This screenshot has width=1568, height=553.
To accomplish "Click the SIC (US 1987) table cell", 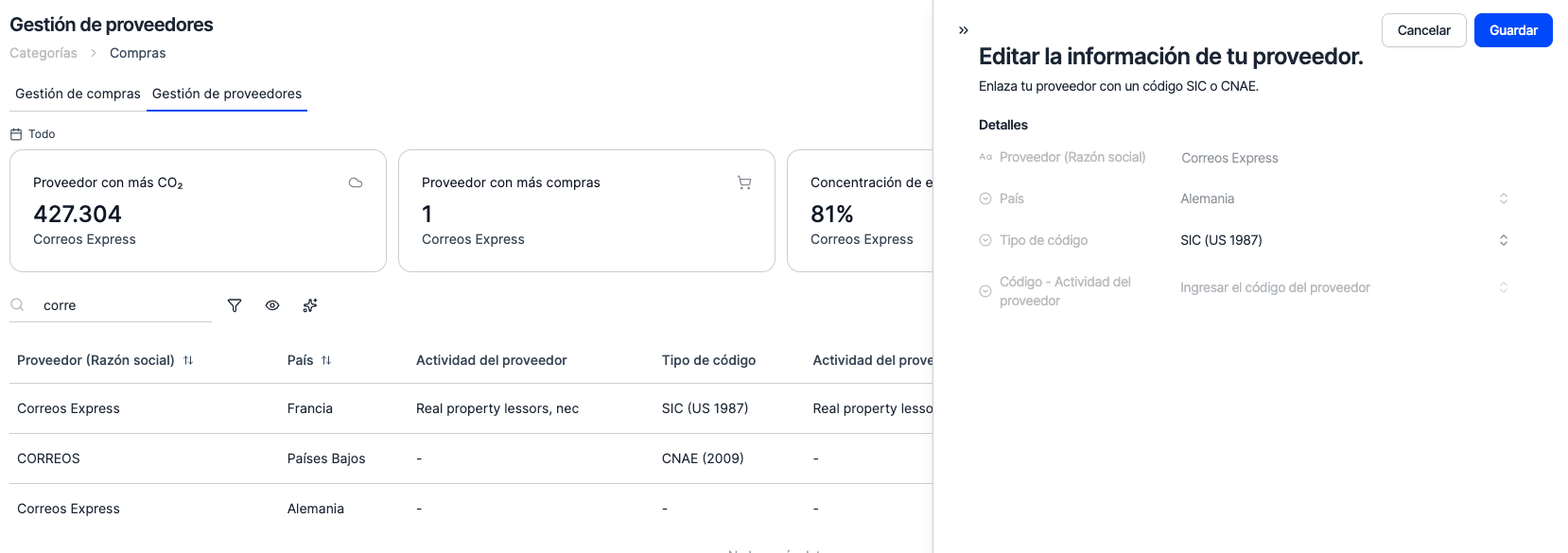I will [x=705, y=408].
